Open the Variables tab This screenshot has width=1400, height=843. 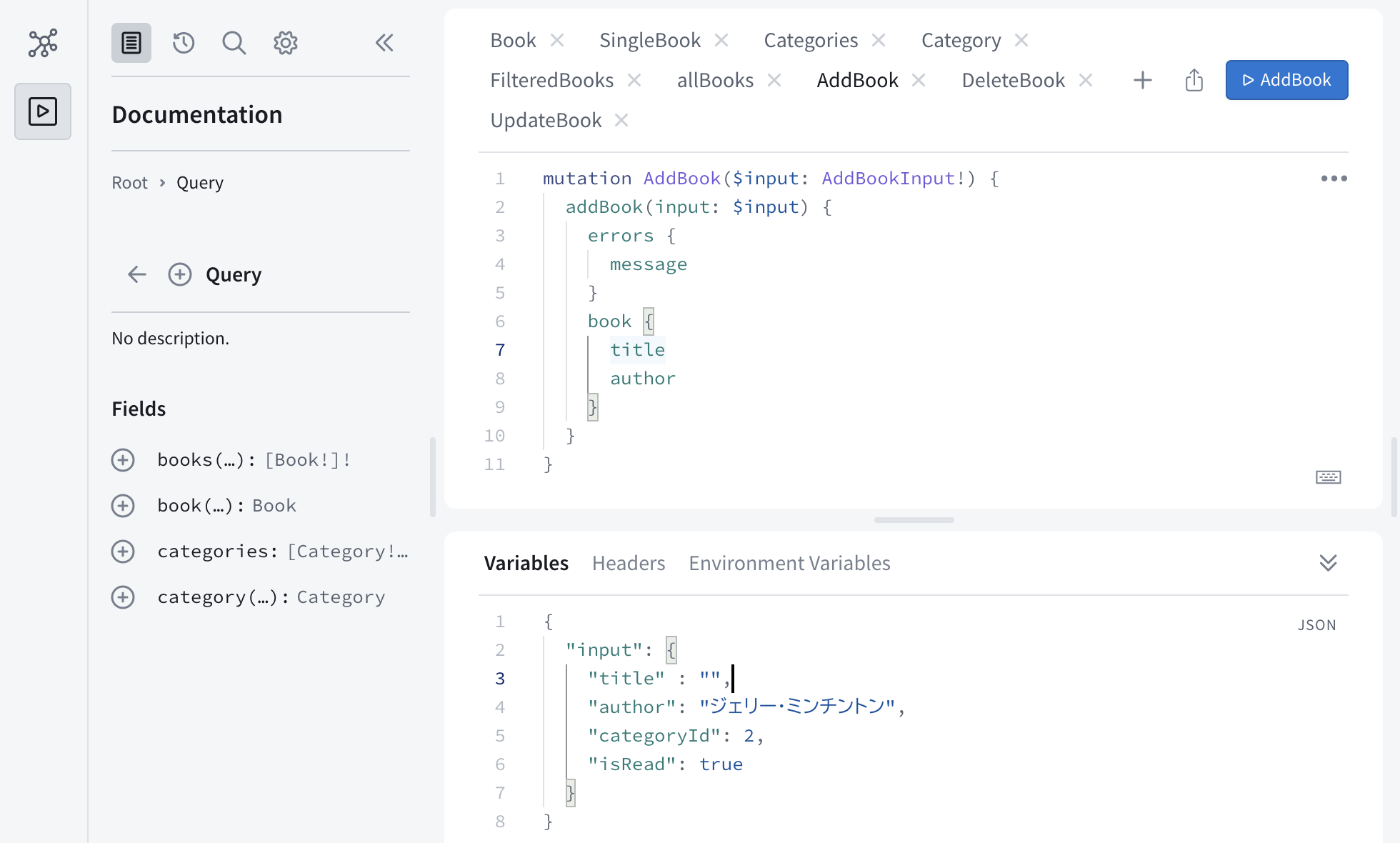tap(526, 563)
